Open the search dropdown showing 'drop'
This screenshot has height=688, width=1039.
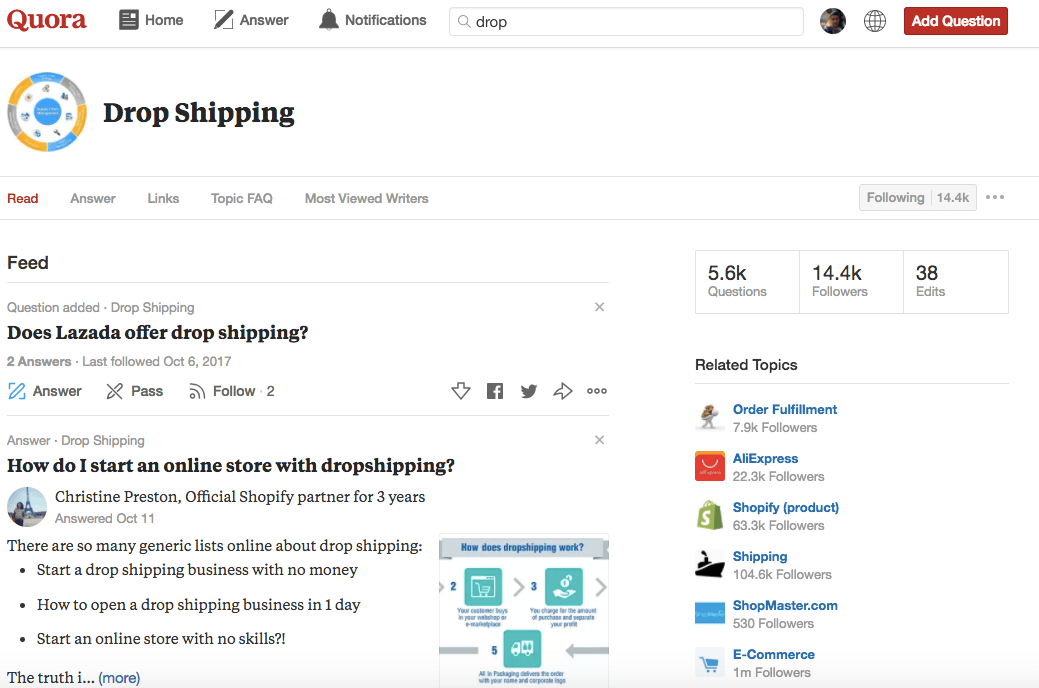[626, 20]
